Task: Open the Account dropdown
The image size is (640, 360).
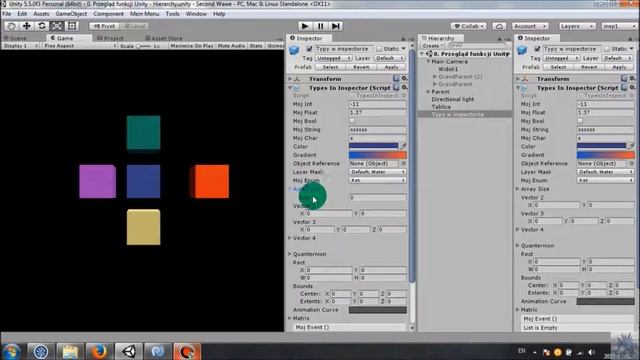Action: [530, 26]
